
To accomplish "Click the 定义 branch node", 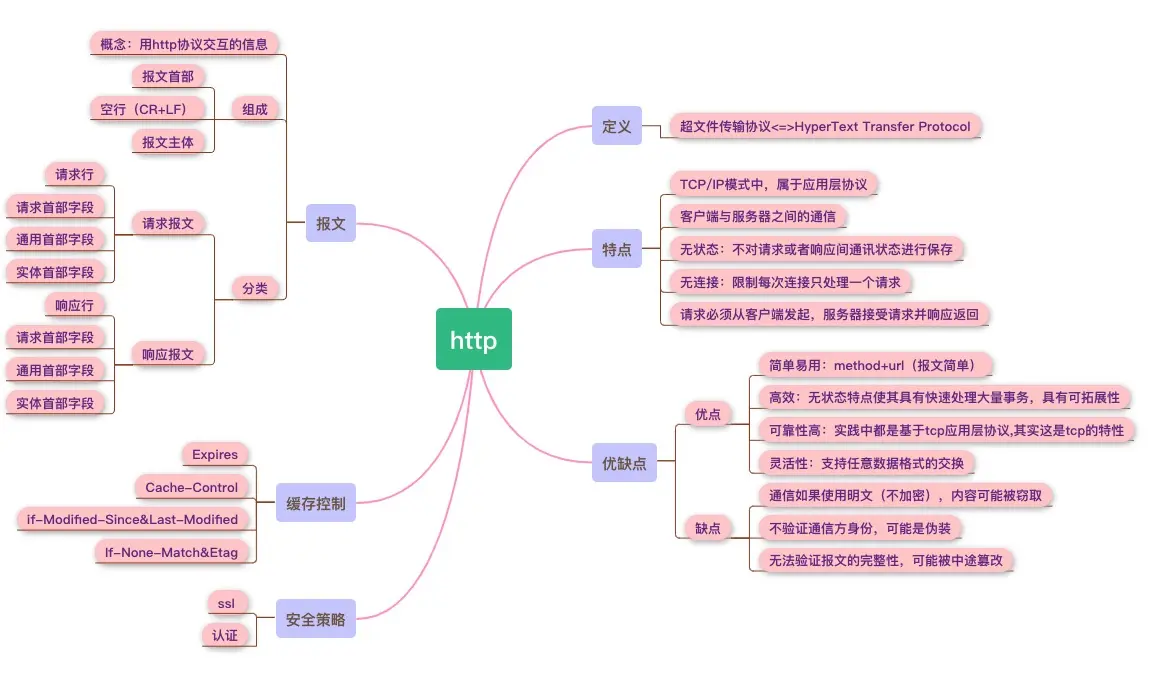I will click(616, 126).
